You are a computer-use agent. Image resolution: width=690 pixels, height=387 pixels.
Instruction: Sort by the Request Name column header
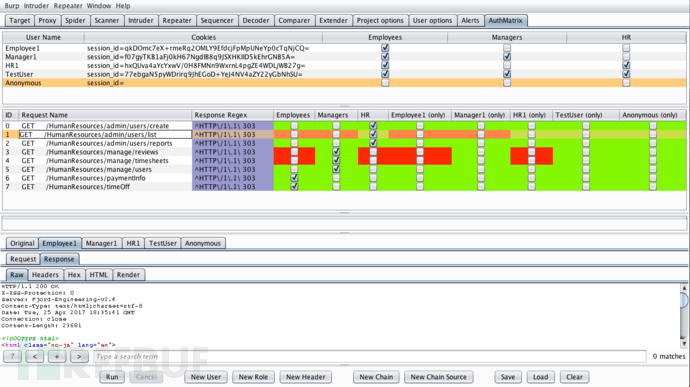tap(105, 115)
